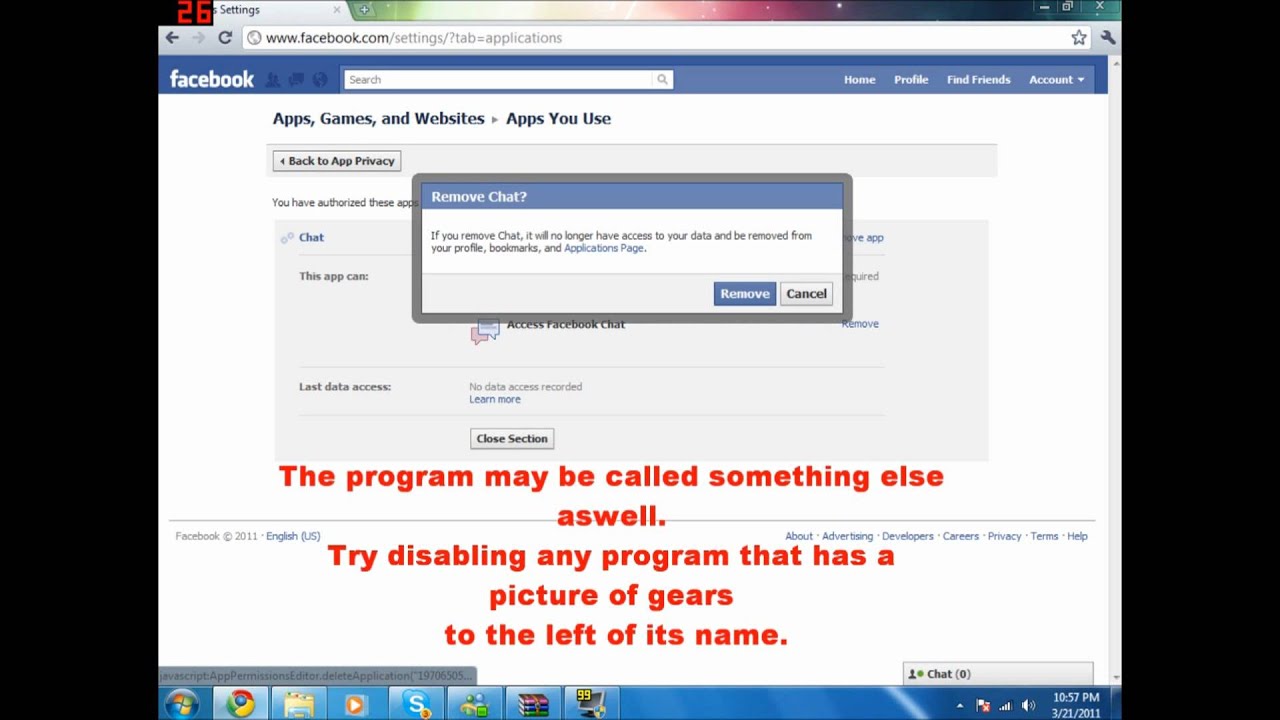
Task: Click the Chrome taskbar icon
Action: [x=239, y=704]
